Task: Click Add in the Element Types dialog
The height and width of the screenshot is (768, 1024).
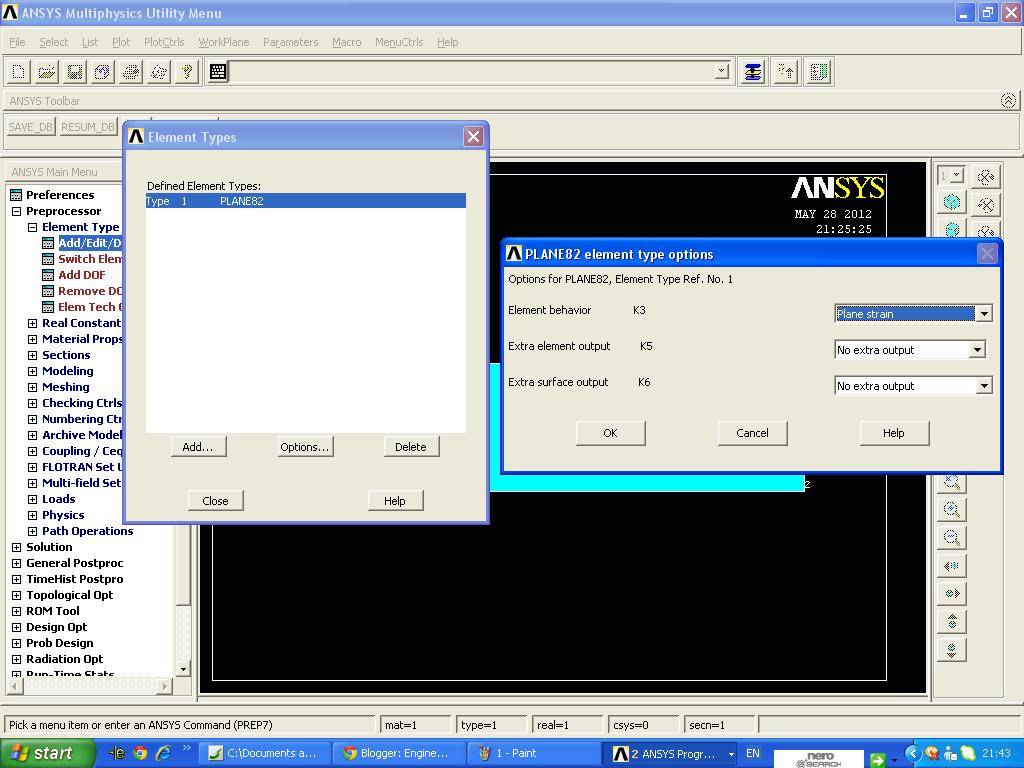Action: (x=198, y=446)
